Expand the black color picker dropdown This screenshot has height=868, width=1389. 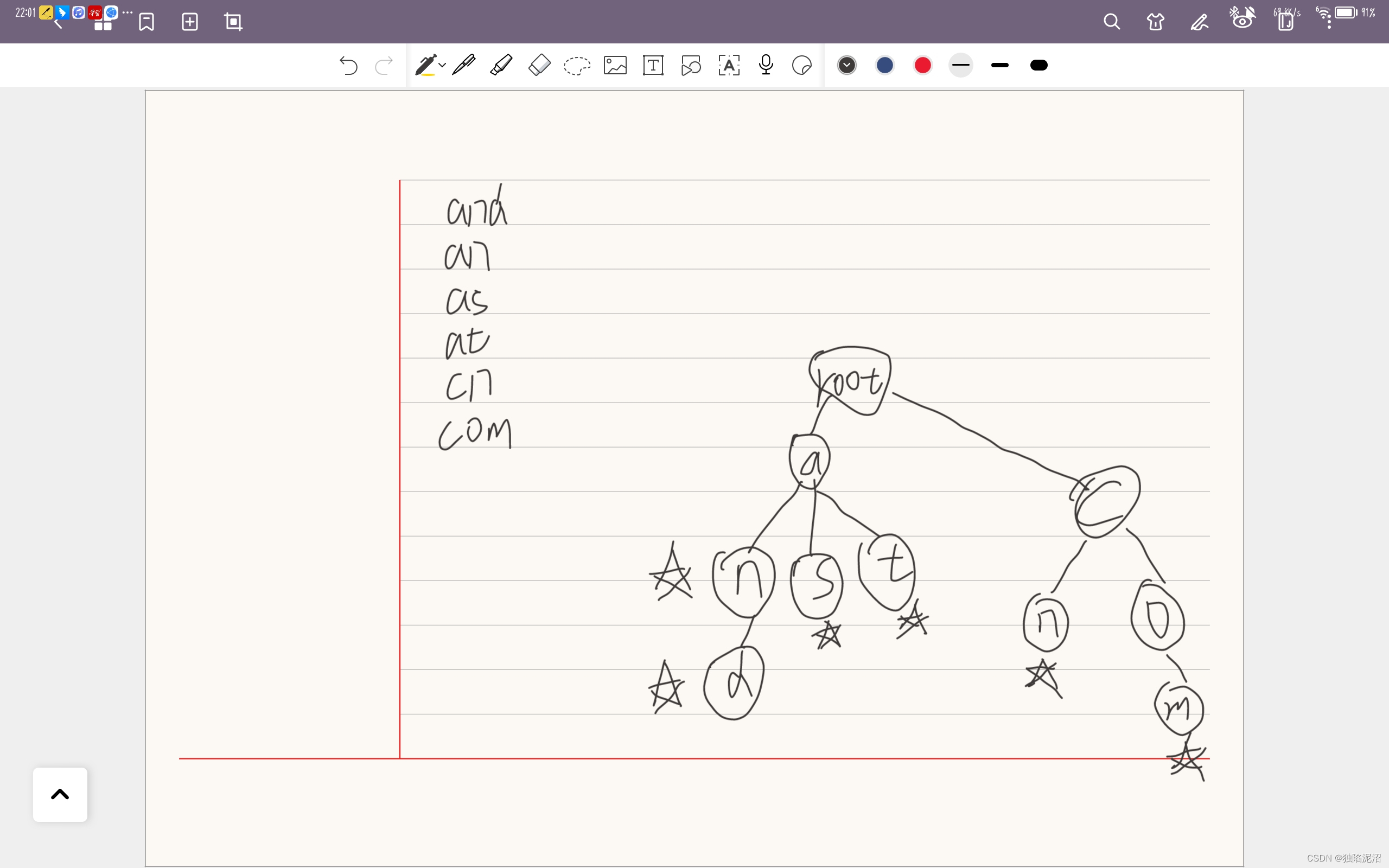846,66
